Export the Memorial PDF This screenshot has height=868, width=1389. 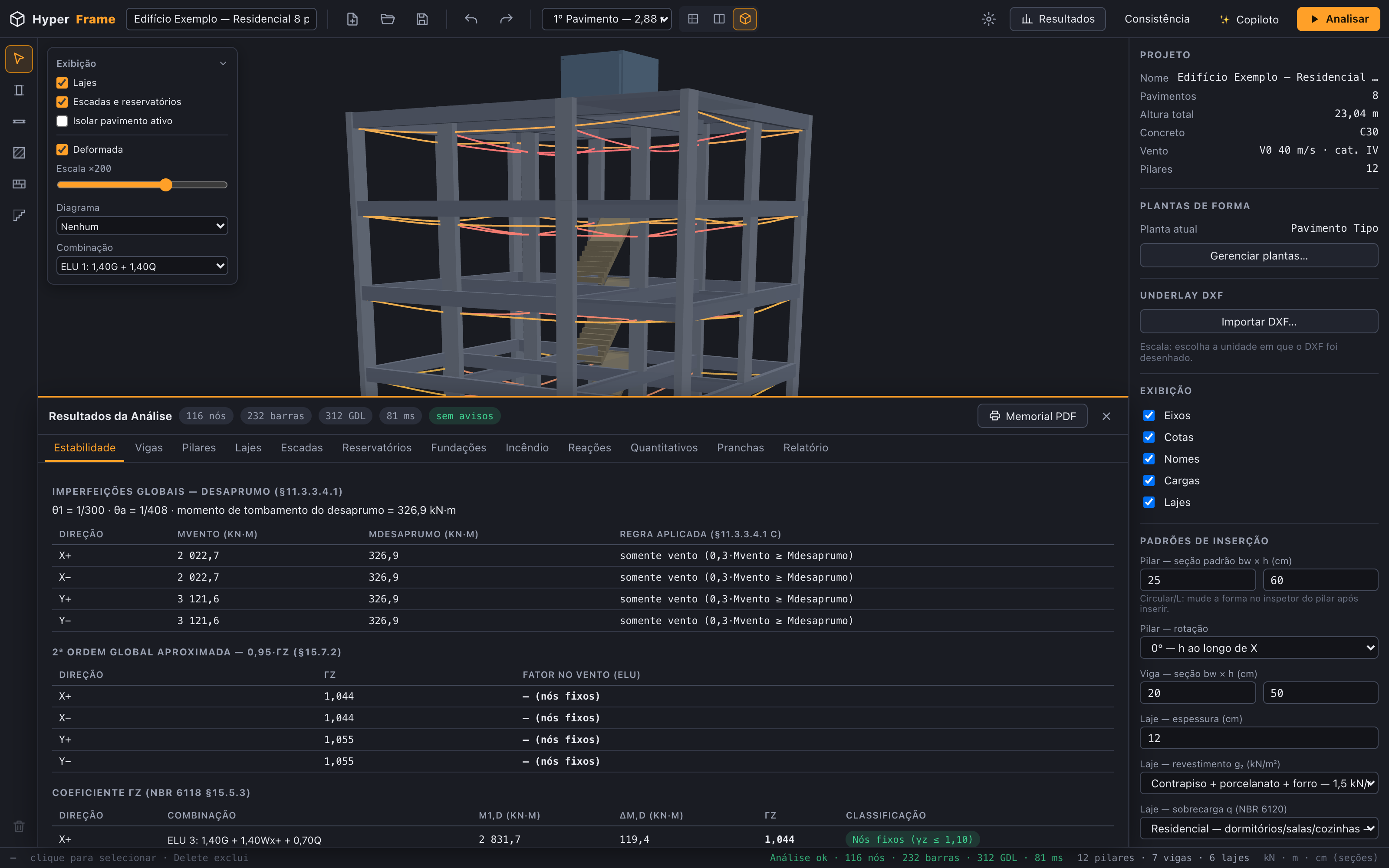pyautogui.click(x=1033, y=416)
